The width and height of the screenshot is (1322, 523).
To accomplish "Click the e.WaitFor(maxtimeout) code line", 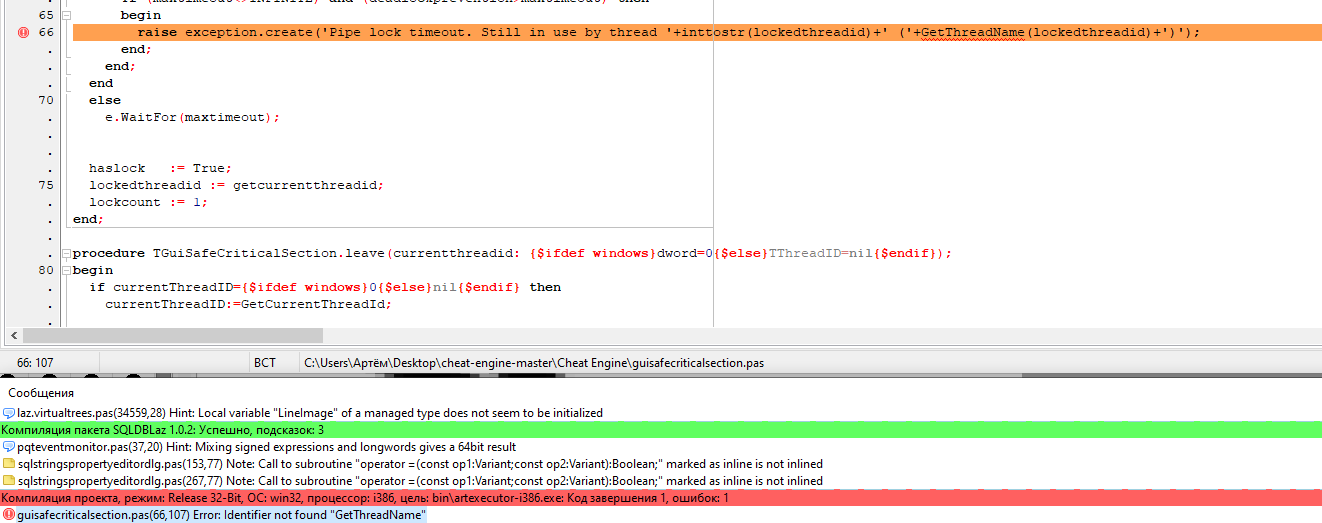I will tap(193, 117).
